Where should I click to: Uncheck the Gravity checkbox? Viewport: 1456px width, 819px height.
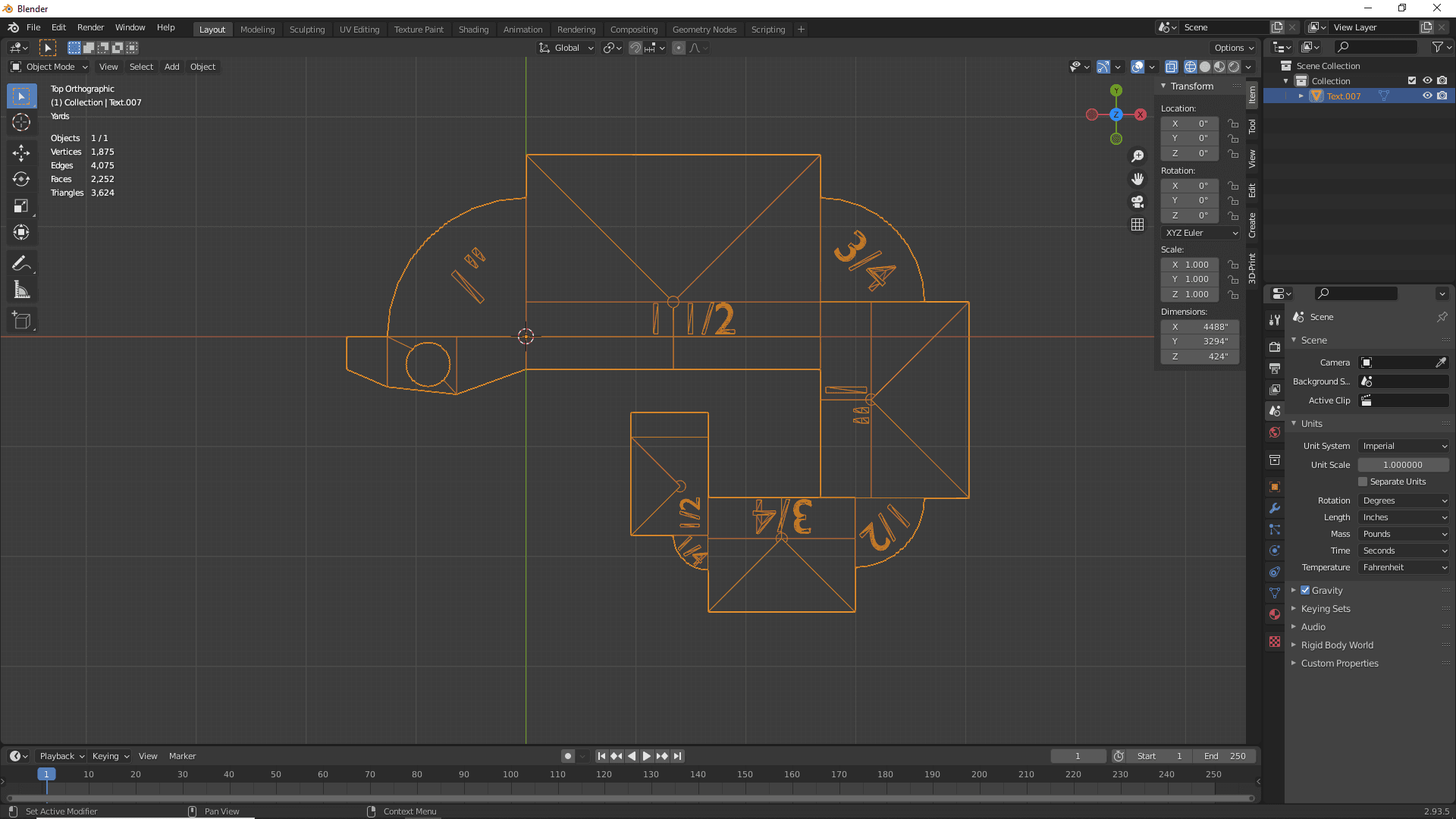(x=1305, y=590)
